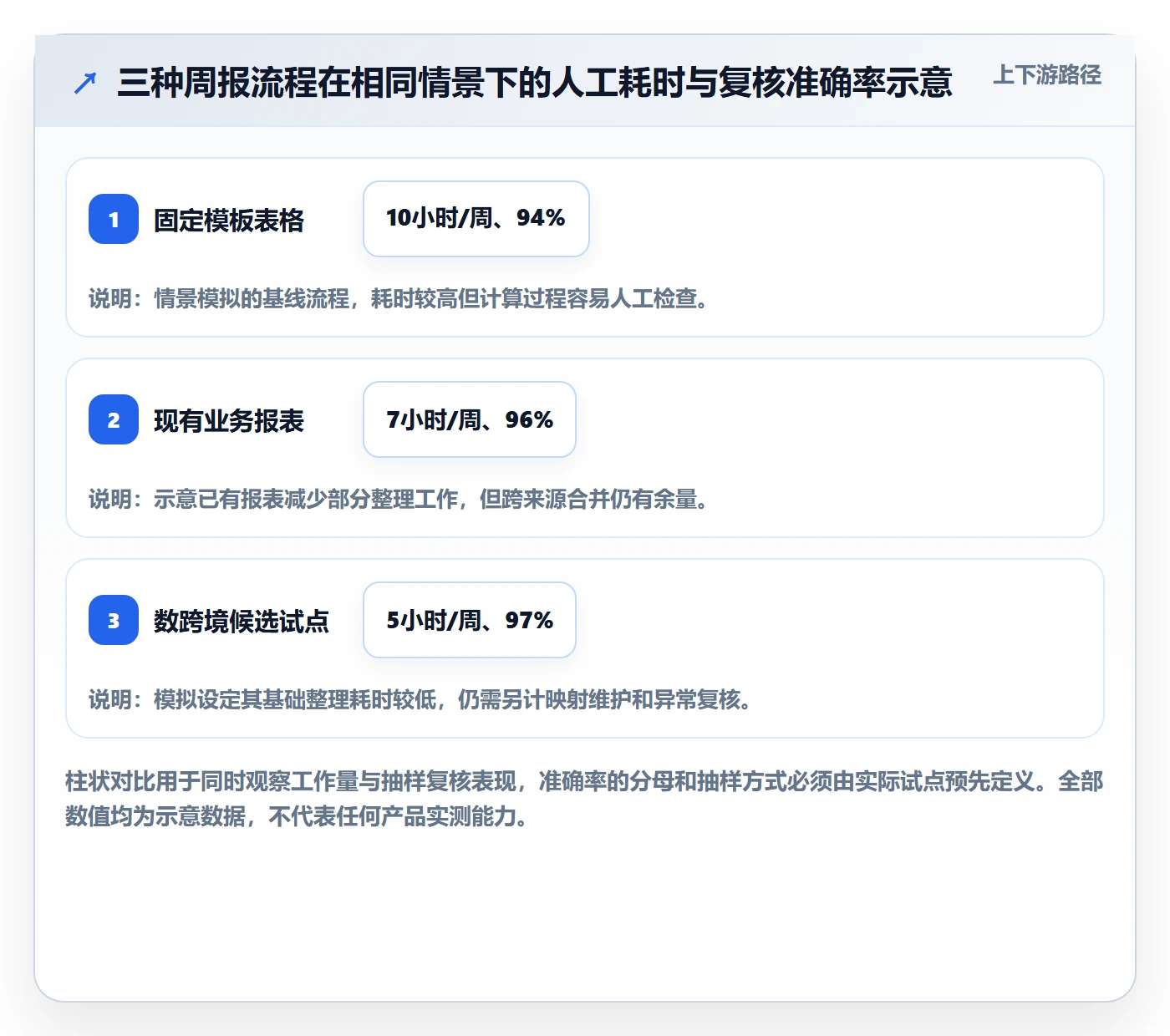This screenshot has height=1036, width=1170.
Task: Select the number 1 badge
Action: [x=114, y=219]
